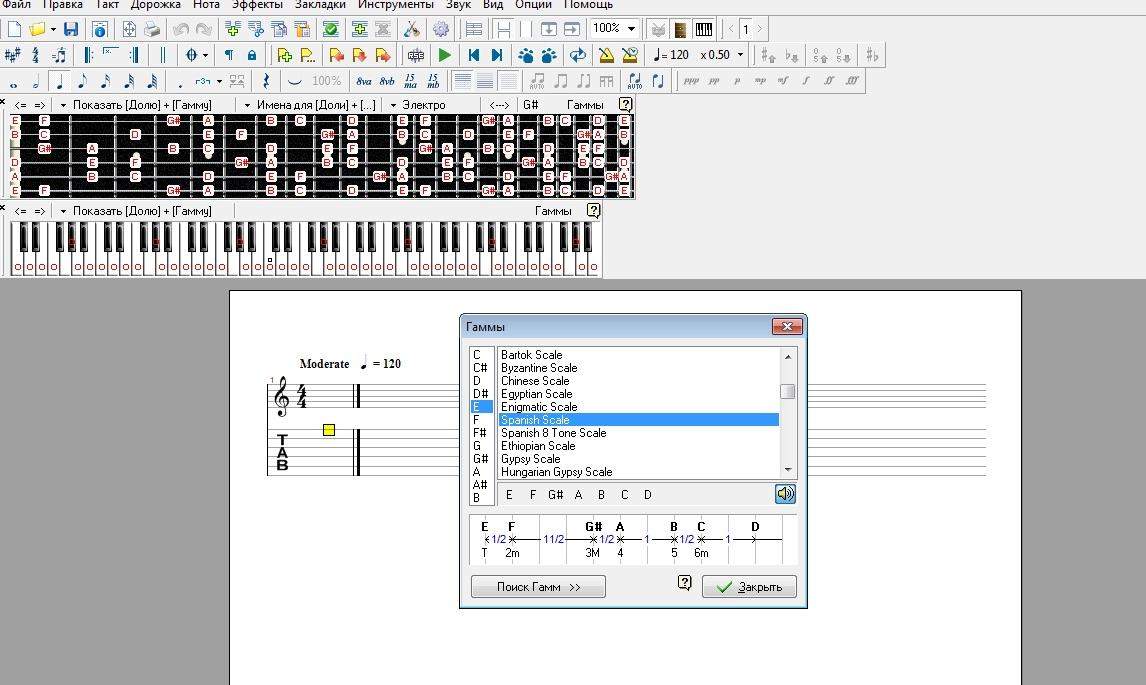The width and height of the screenshot is (1146, 685).
Task: Select the whole note duration icon
Action: point(15,81)
